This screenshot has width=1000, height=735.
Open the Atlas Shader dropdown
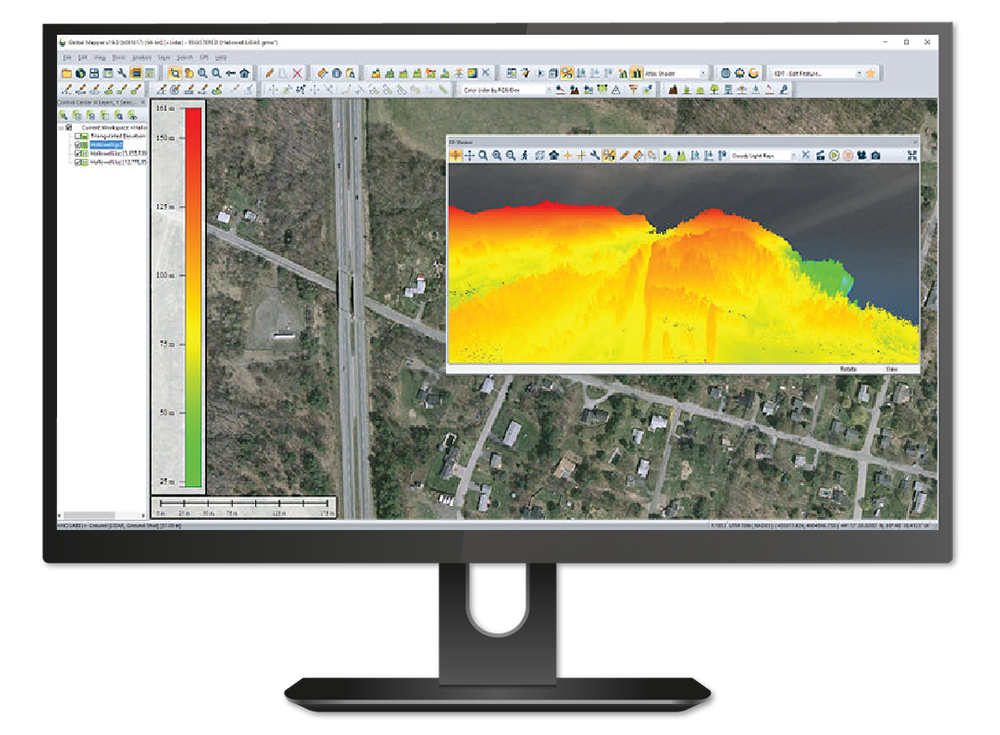pyautogui.click(x=703, y=72)
